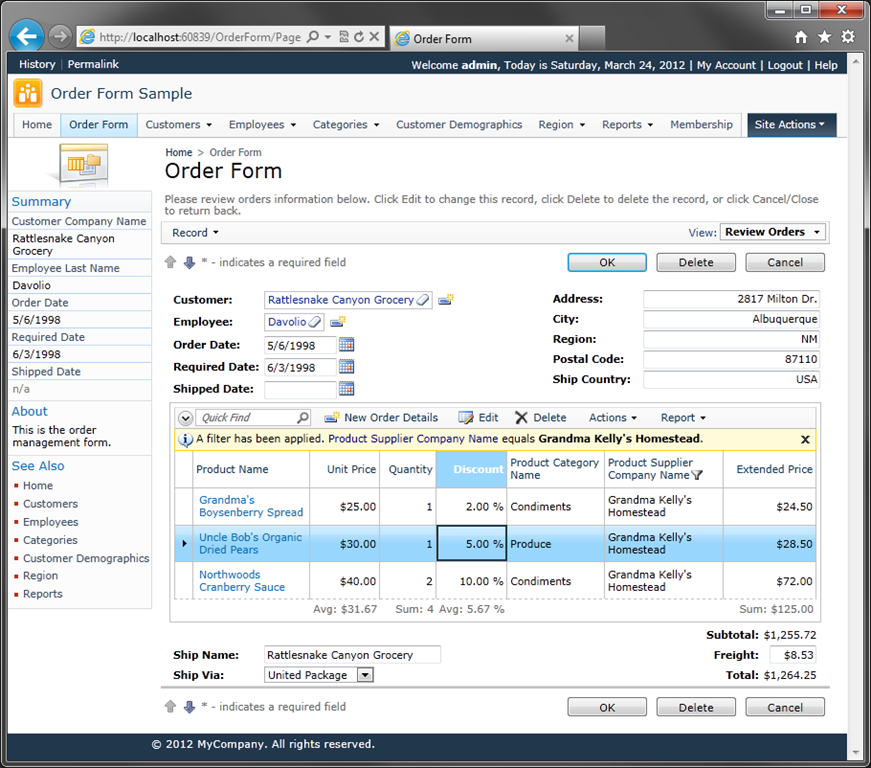Click the bottom up arrow icon
The image size is (871, 768).
171,706
